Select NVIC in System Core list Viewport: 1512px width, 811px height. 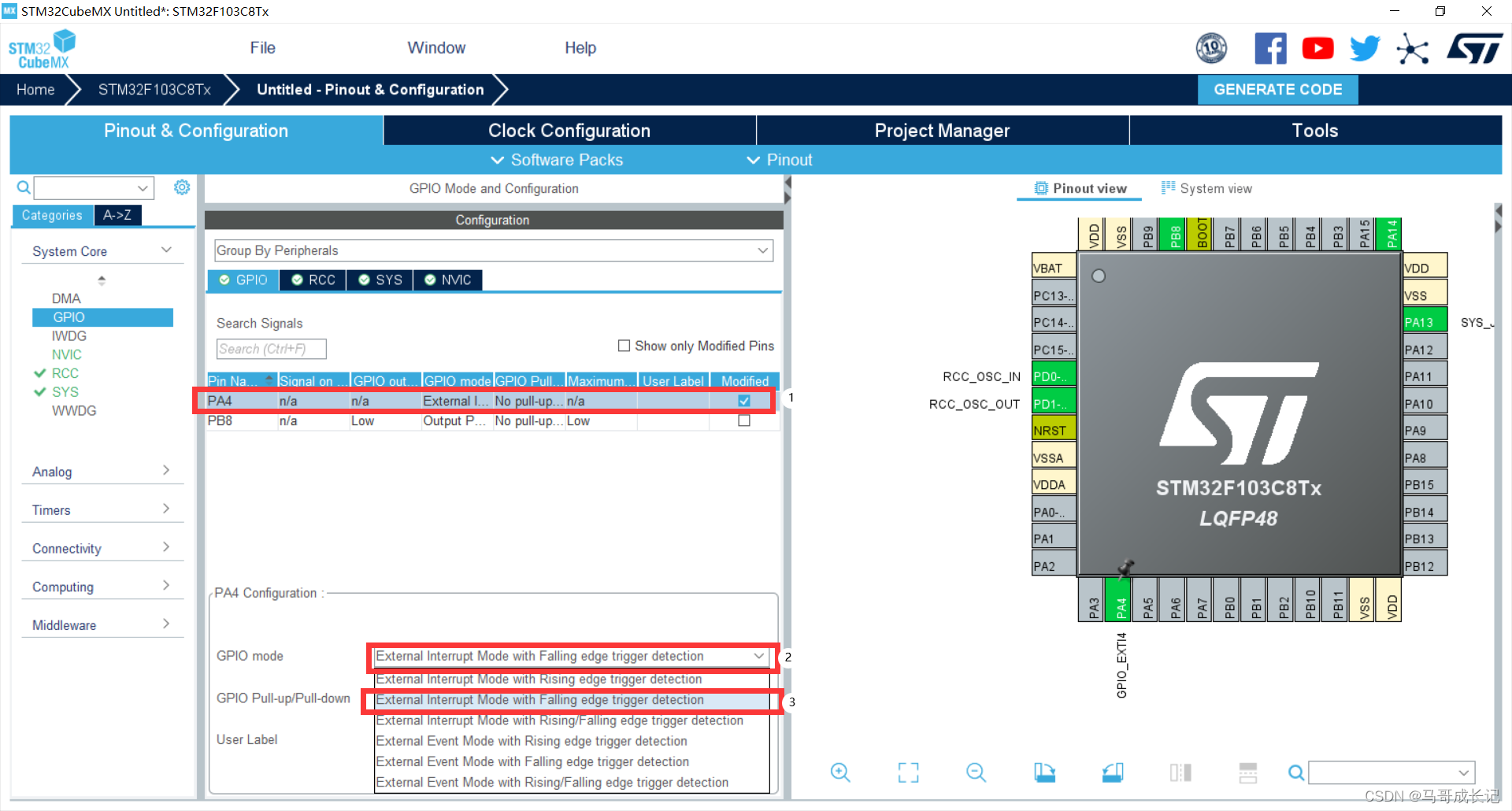67,355
